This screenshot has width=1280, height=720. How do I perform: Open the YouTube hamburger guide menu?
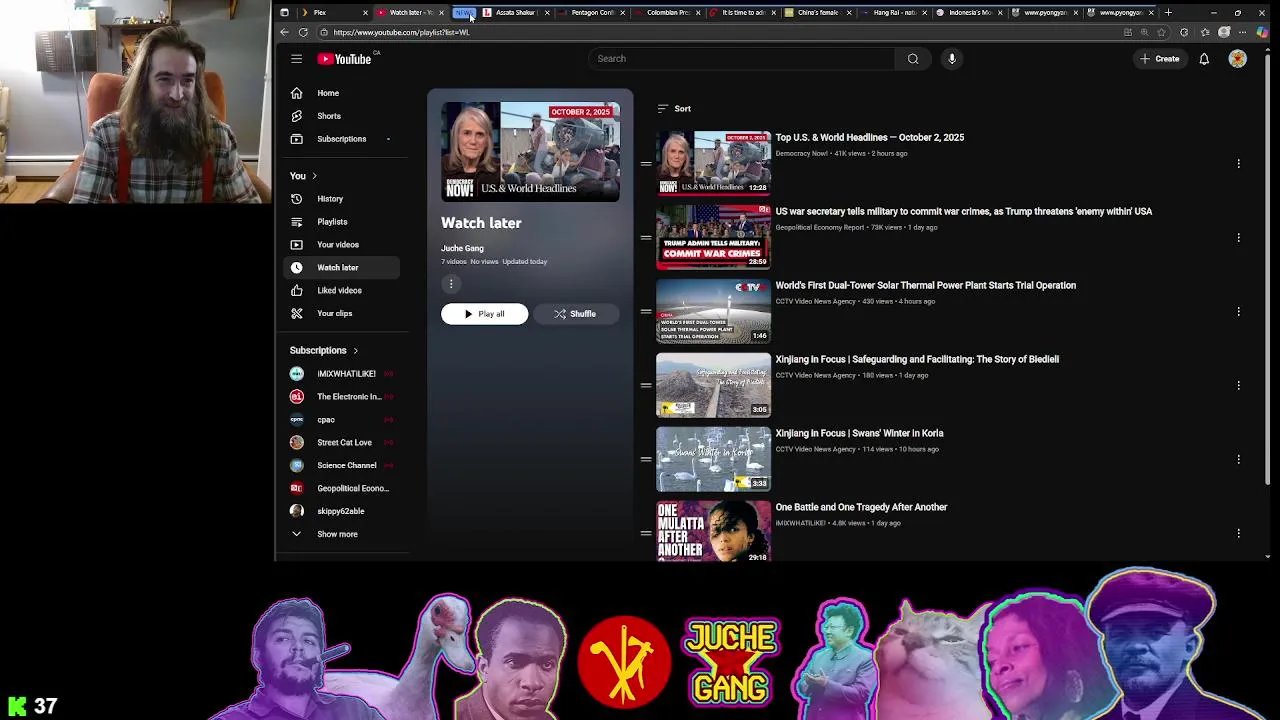coord(296,59)
